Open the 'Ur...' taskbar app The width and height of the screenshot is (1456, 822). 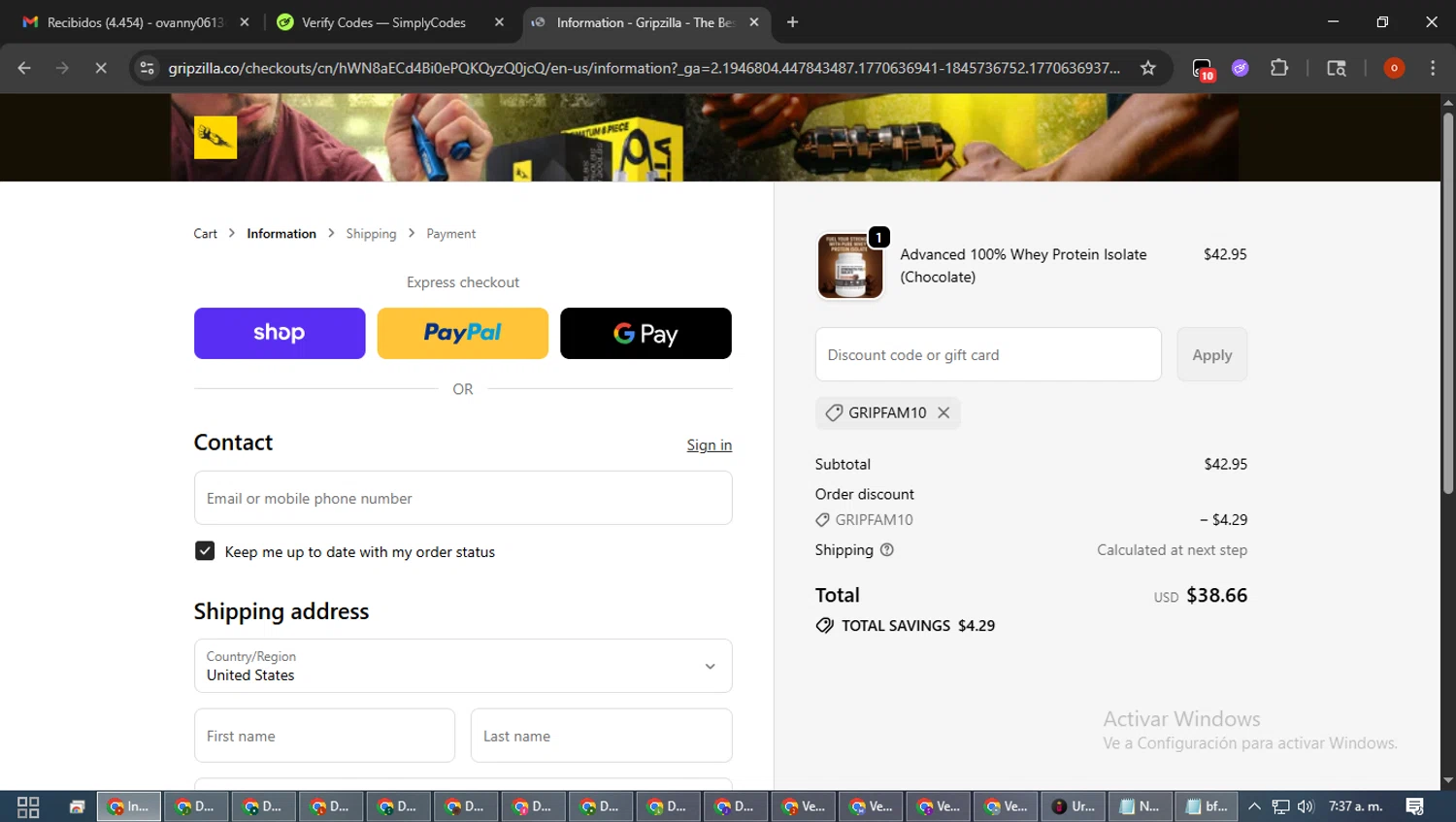pos(1075,806)
